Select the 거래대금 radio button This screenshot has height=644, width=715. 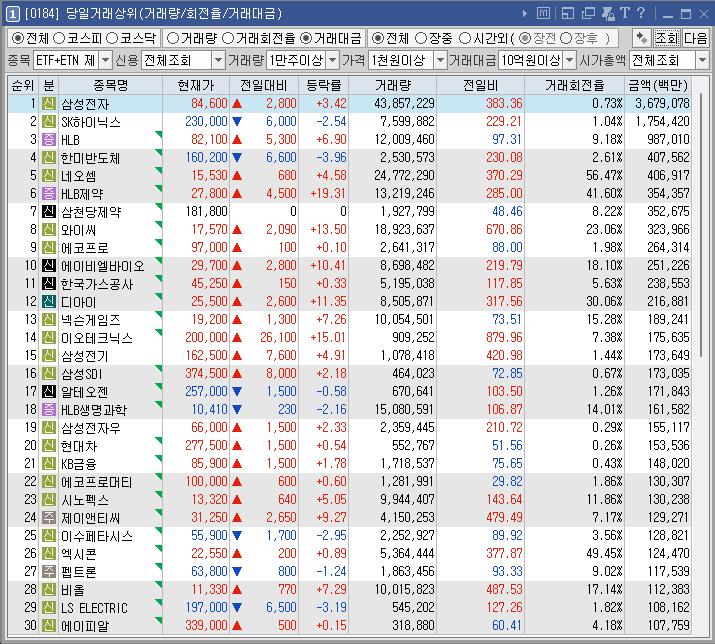(306, 38)
